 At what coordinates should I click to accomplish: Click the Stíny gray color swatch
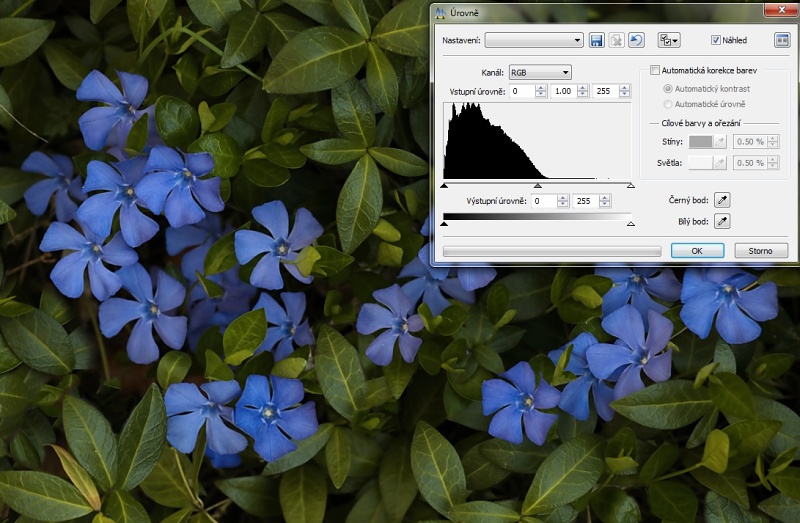point(700,142)
